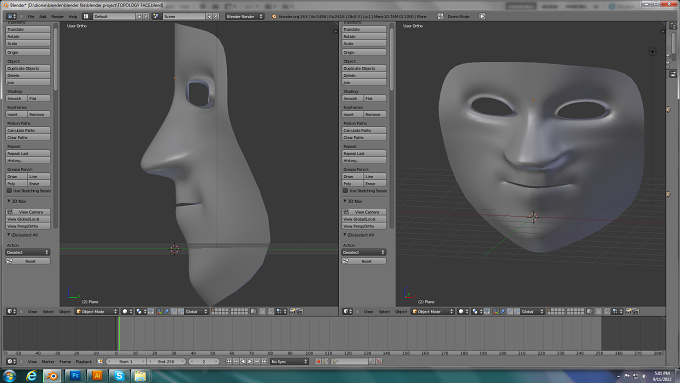Viewport: 680px width, 383px height.
Task: Toggle use preview range clock icon in timeline
Action: coord(100,361)
